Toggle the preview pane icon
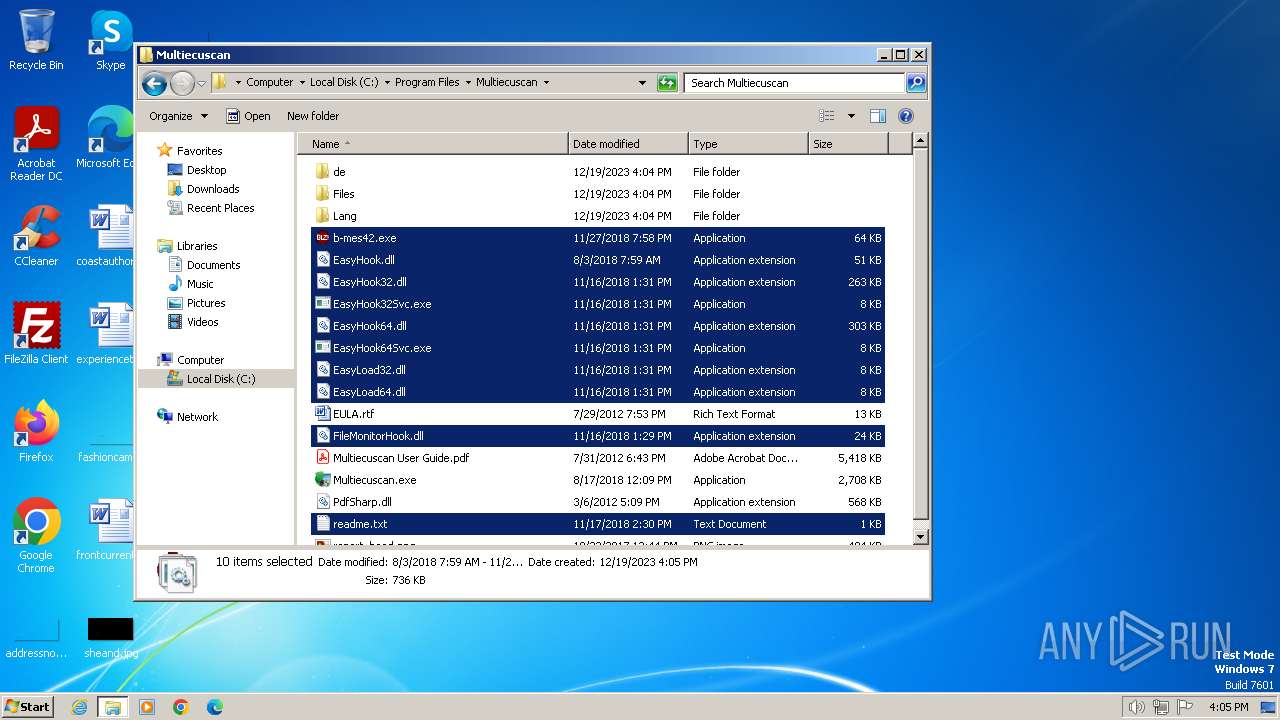The width and height of the screenshot is (1280, 720). (877, 116)
